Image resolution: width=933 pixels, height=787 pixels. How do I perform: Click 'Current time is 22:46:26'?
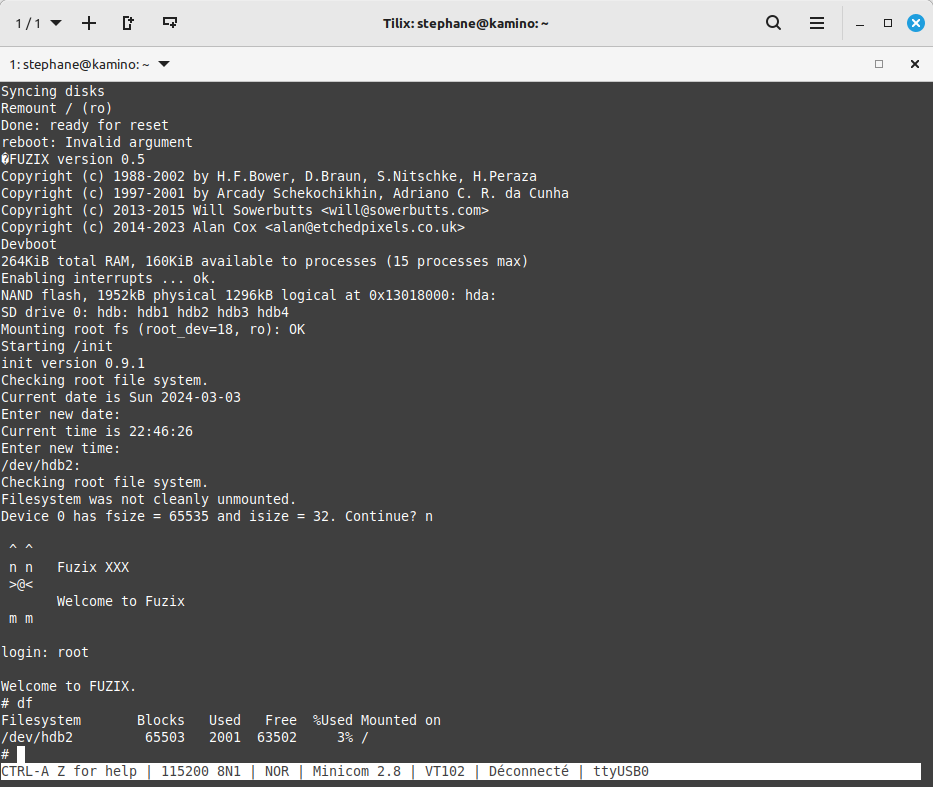pos(97,431)
